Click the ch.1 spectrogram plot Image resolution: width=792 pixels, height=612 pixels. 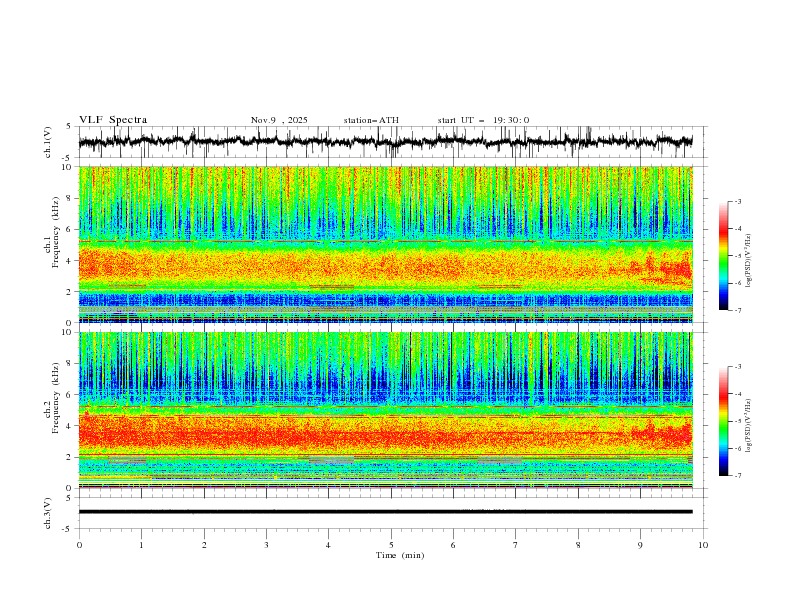(386, 244)
